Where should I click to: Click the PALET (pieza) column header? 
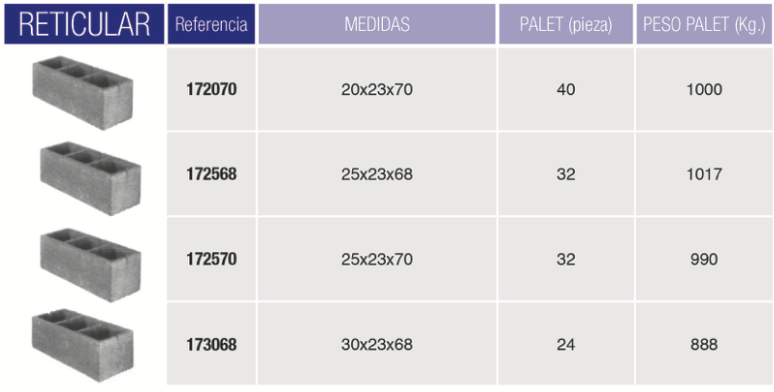click(x=566, y=24)
